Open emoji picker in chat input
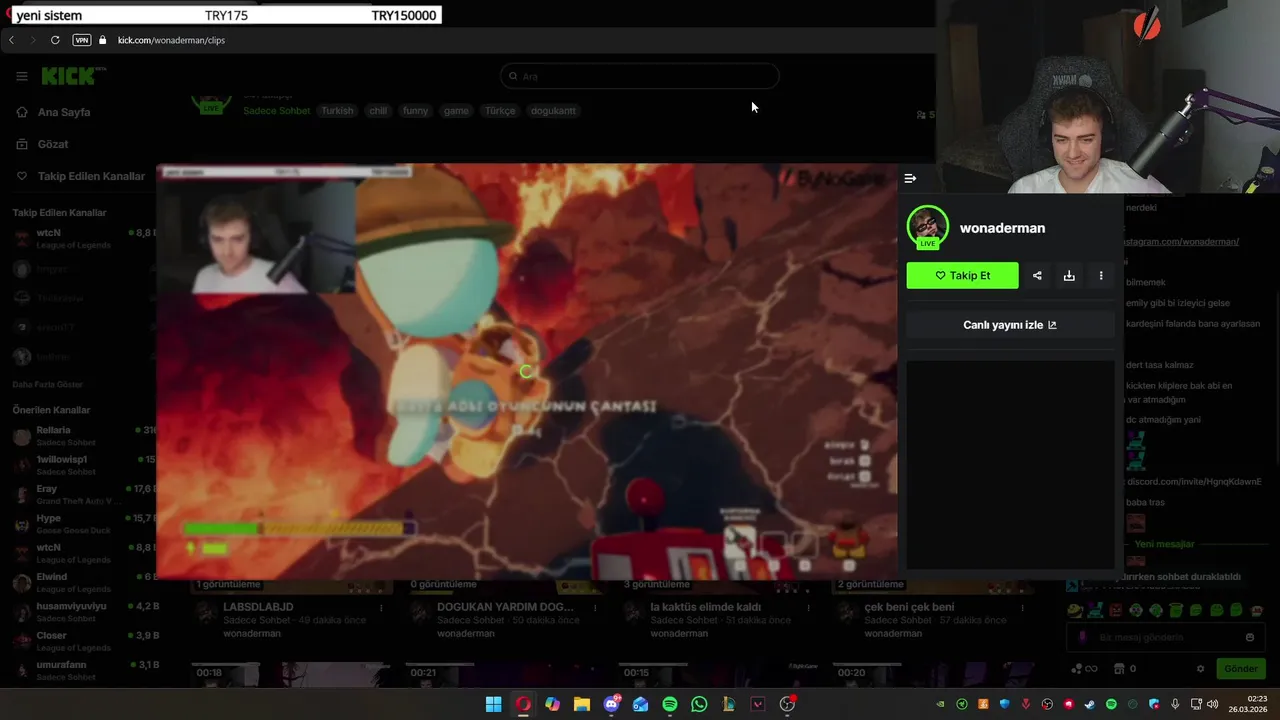 [x=1250, y=637]
